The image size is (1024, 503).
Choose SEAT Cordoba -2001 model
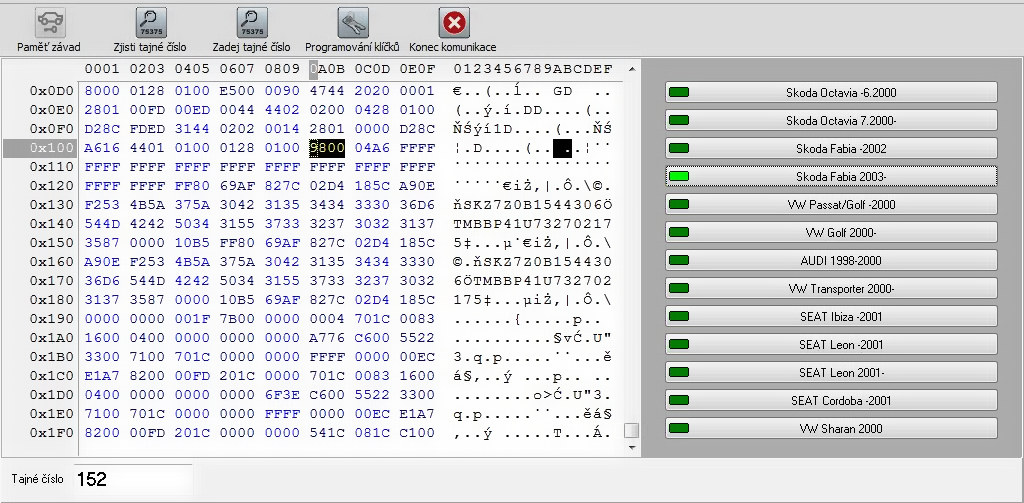[x=831, y=400]
